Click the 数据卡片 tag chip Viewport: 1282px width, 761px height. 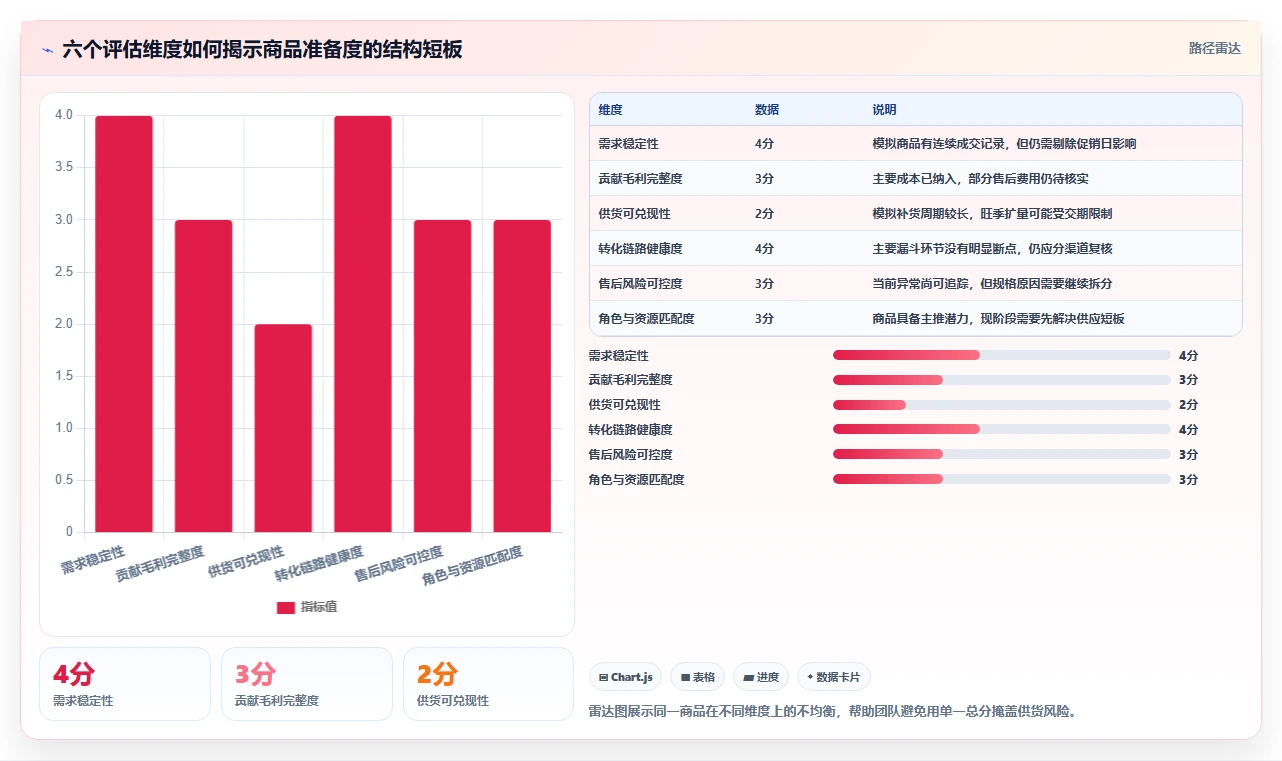(833, 677)
